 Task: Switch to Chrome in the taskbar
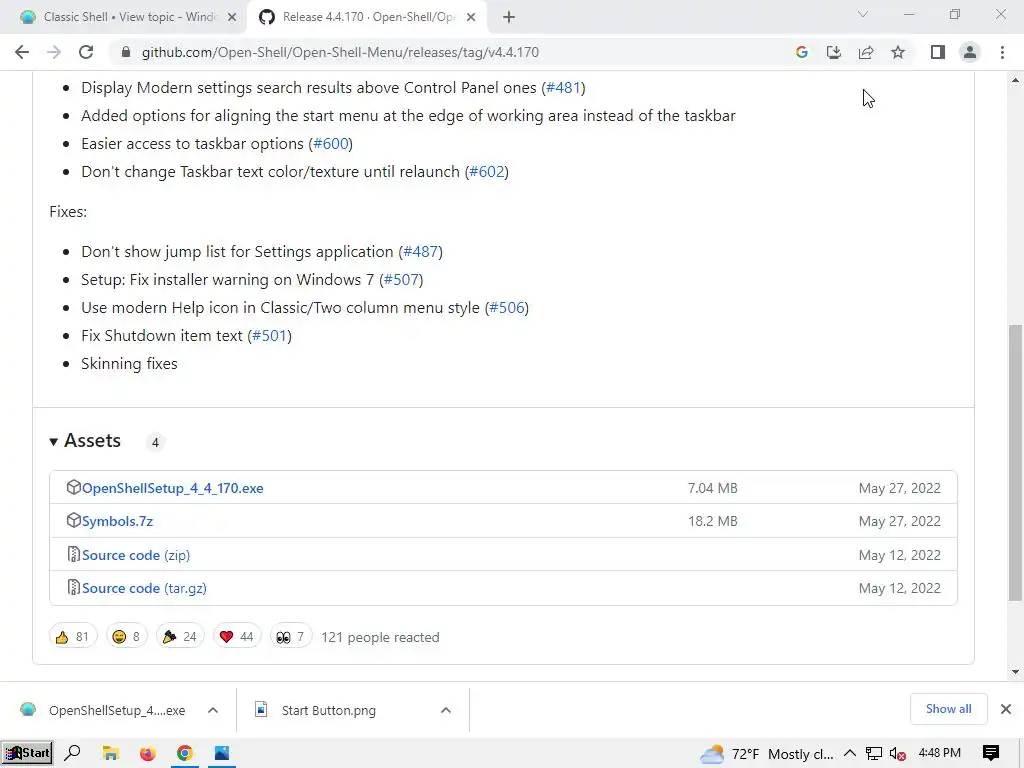(185, 753)
